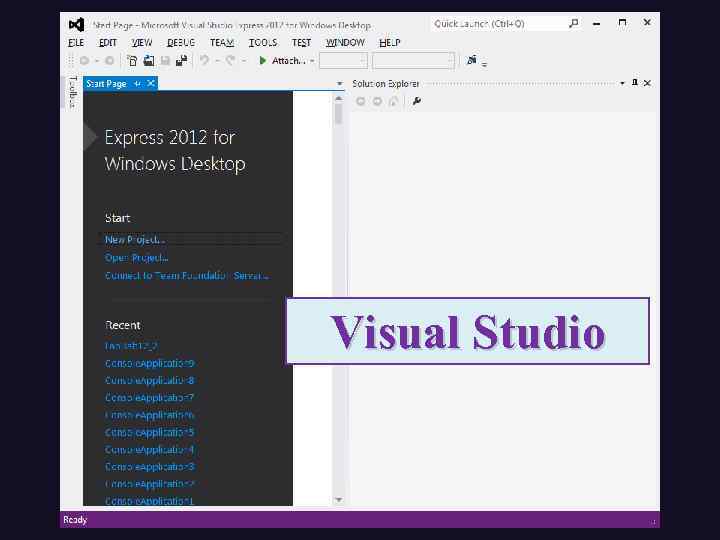Click the Open File toolbar icon
The image size is (720, 540).
(x=149, y=61)
